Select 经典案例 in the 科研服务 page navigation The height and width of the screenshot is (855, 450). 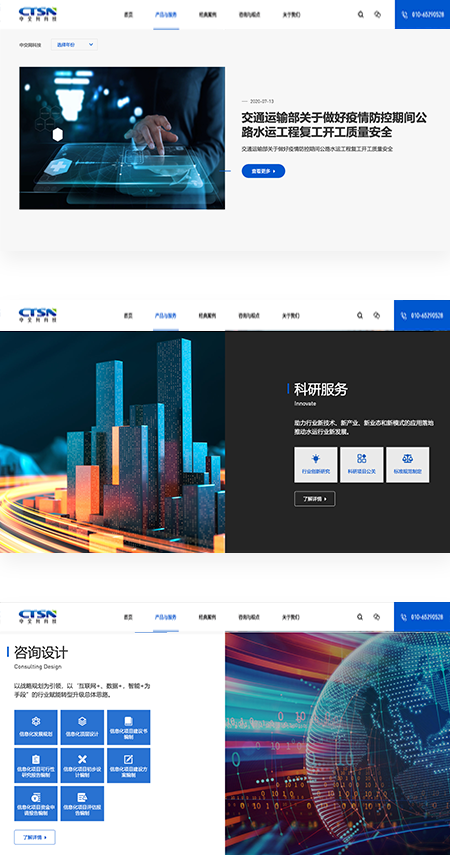click(207, 315)
